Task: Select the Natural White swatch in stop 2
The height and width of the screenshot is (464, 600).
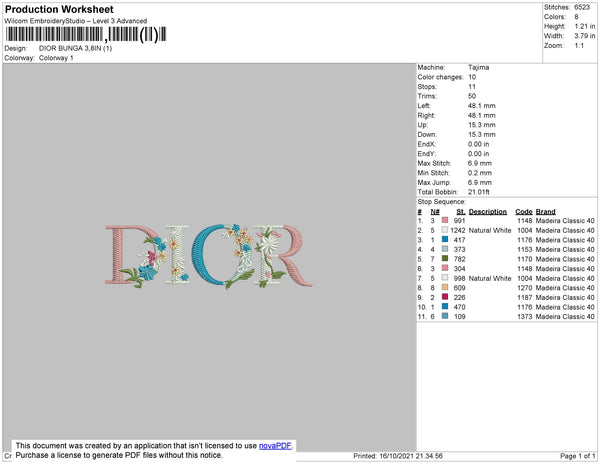Action: [x=445, y=230]
